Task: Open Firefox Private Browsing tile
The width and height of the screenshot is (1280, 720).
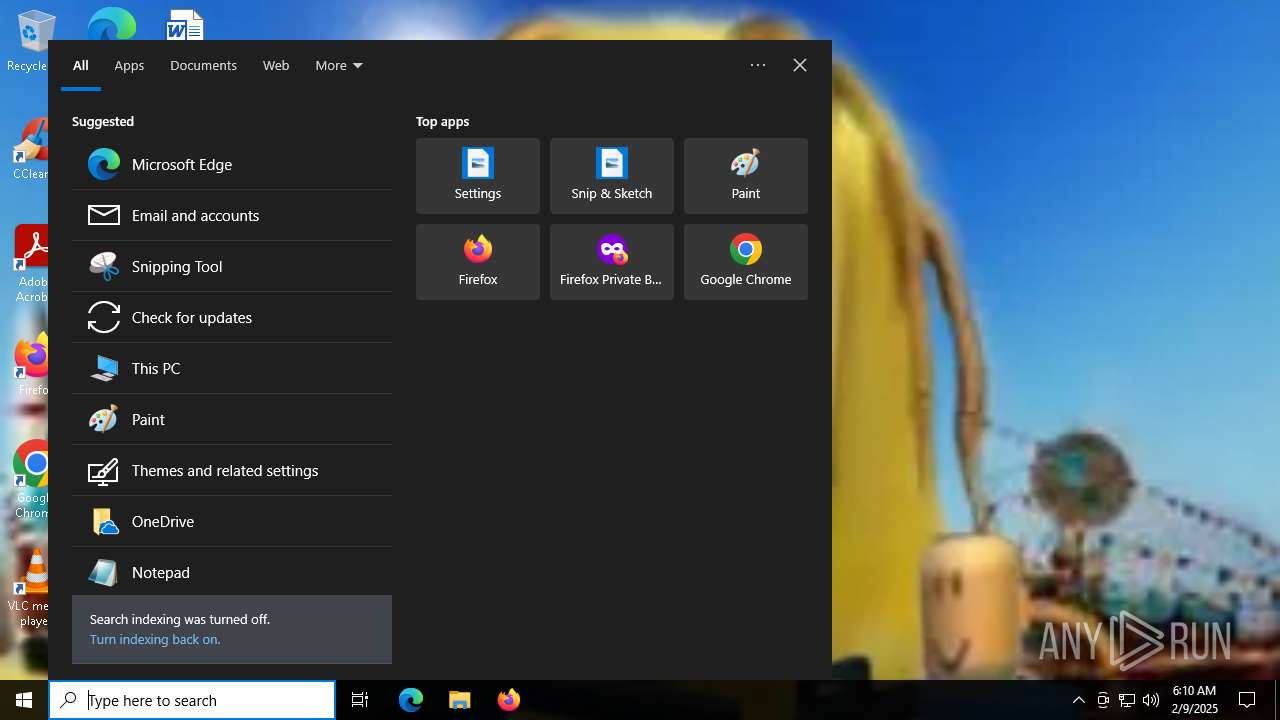Action: pos(612,262)
